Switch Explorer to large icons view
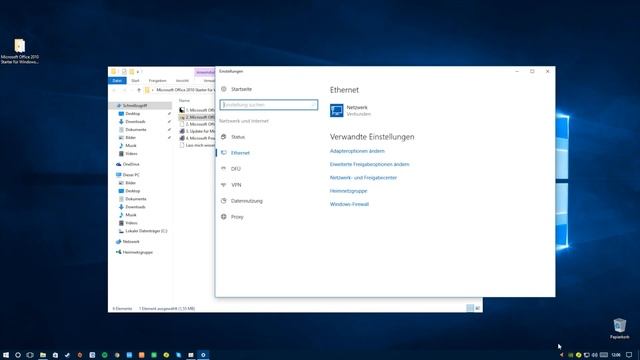Screen dimensions: 640x360 tap(478, 308)
